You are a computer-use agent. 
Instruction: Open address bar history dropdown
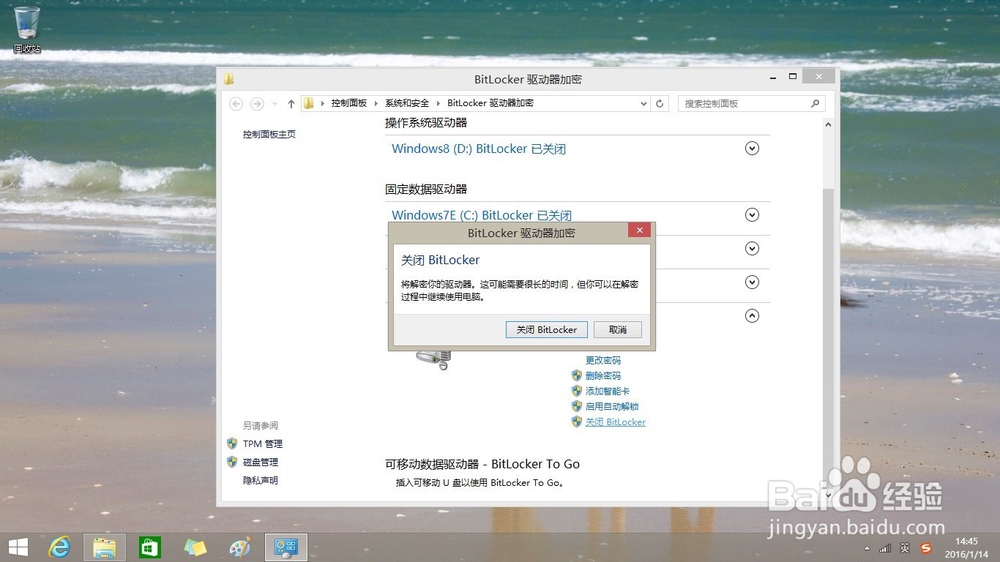(643, 103)
